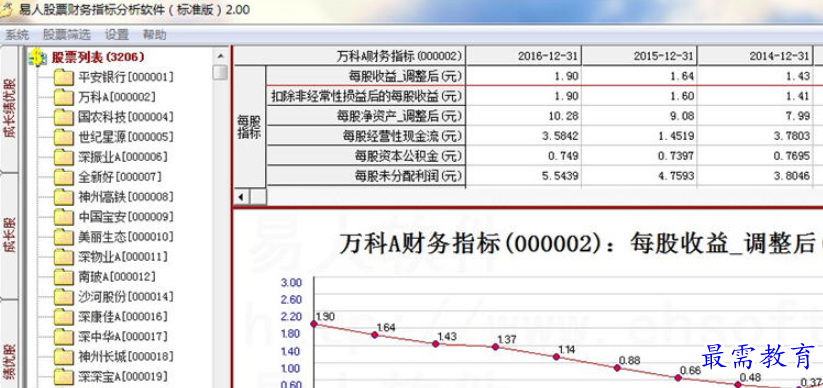Image resolution: width=823 pixels, height=388 pixels.
Task: Select the 股票列表 (3206) root node
Action: [98, 57]
